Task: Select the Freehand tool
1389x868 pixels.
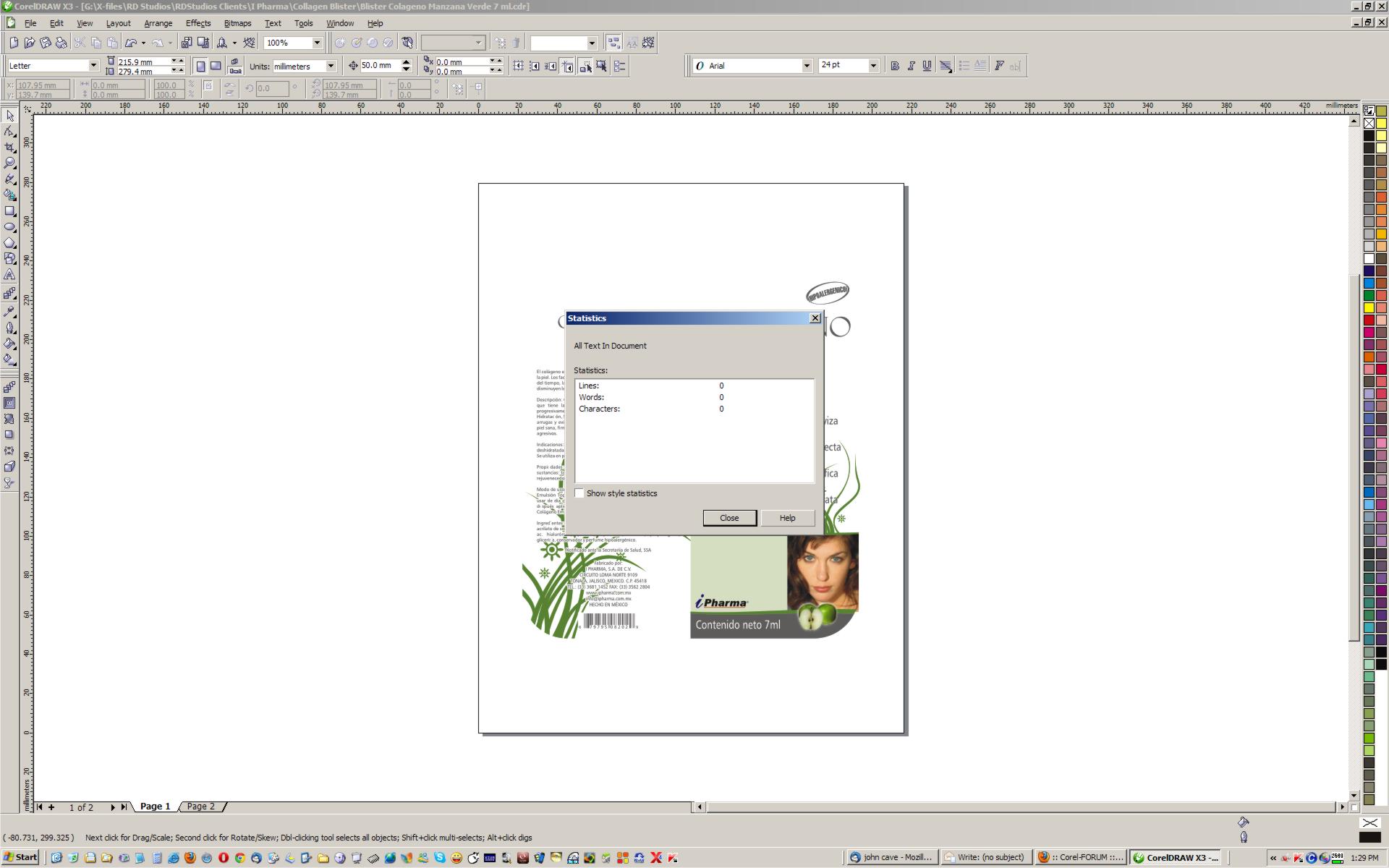Action: click(9, 179)
